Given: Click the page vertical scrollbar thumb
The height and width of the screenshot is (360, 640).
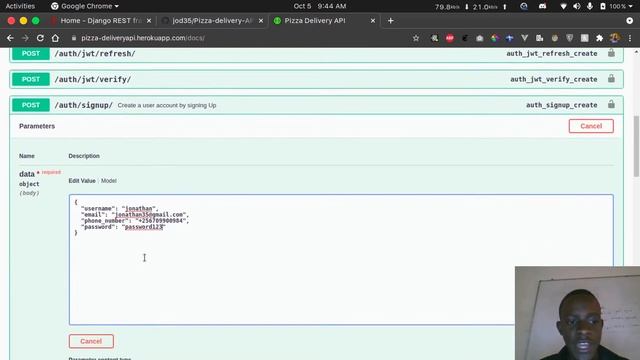Looking at the screenshot, I should coord(636,146).
